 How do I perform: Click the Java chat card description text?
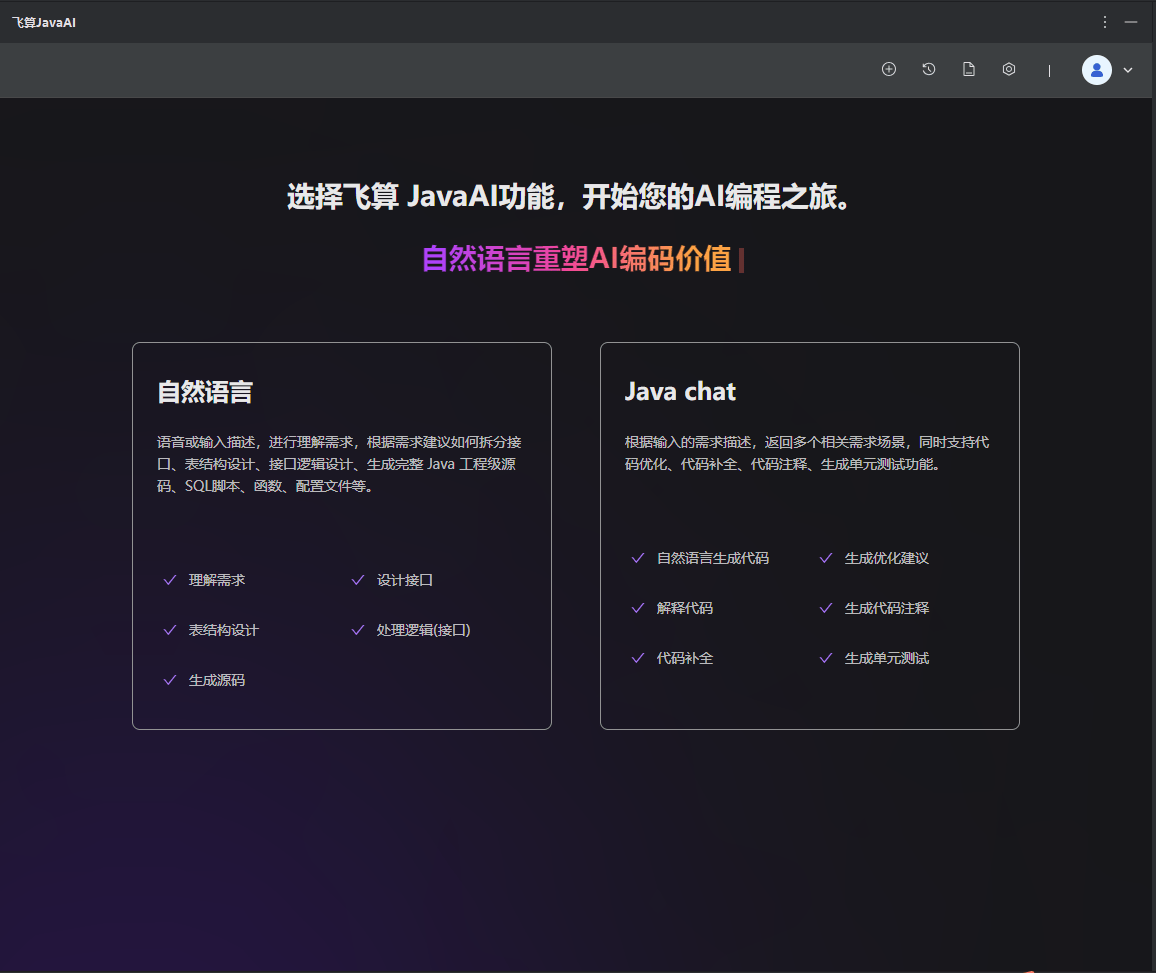(807, 453)
